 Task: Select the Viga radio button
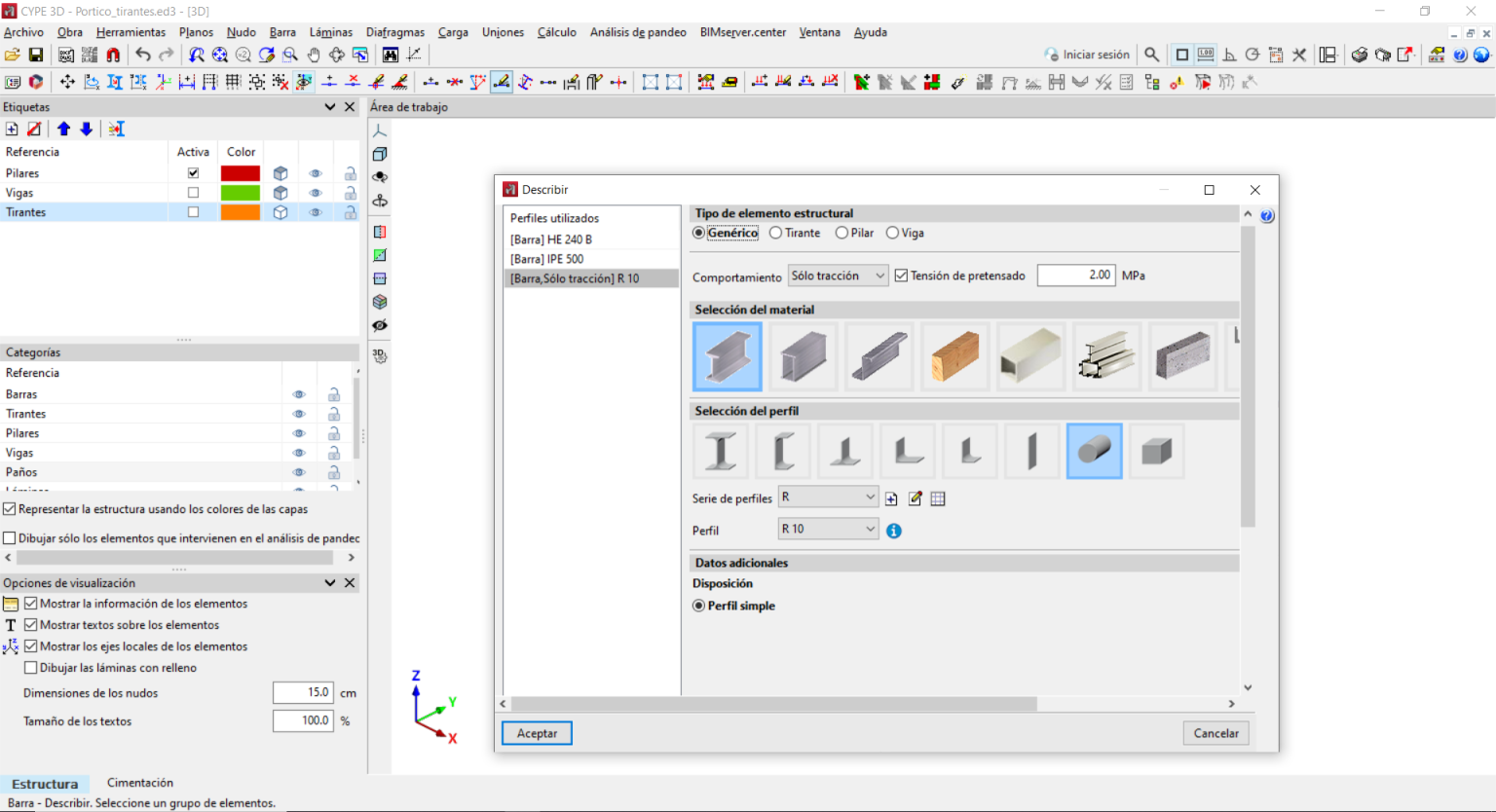click(x=892, y=233)
